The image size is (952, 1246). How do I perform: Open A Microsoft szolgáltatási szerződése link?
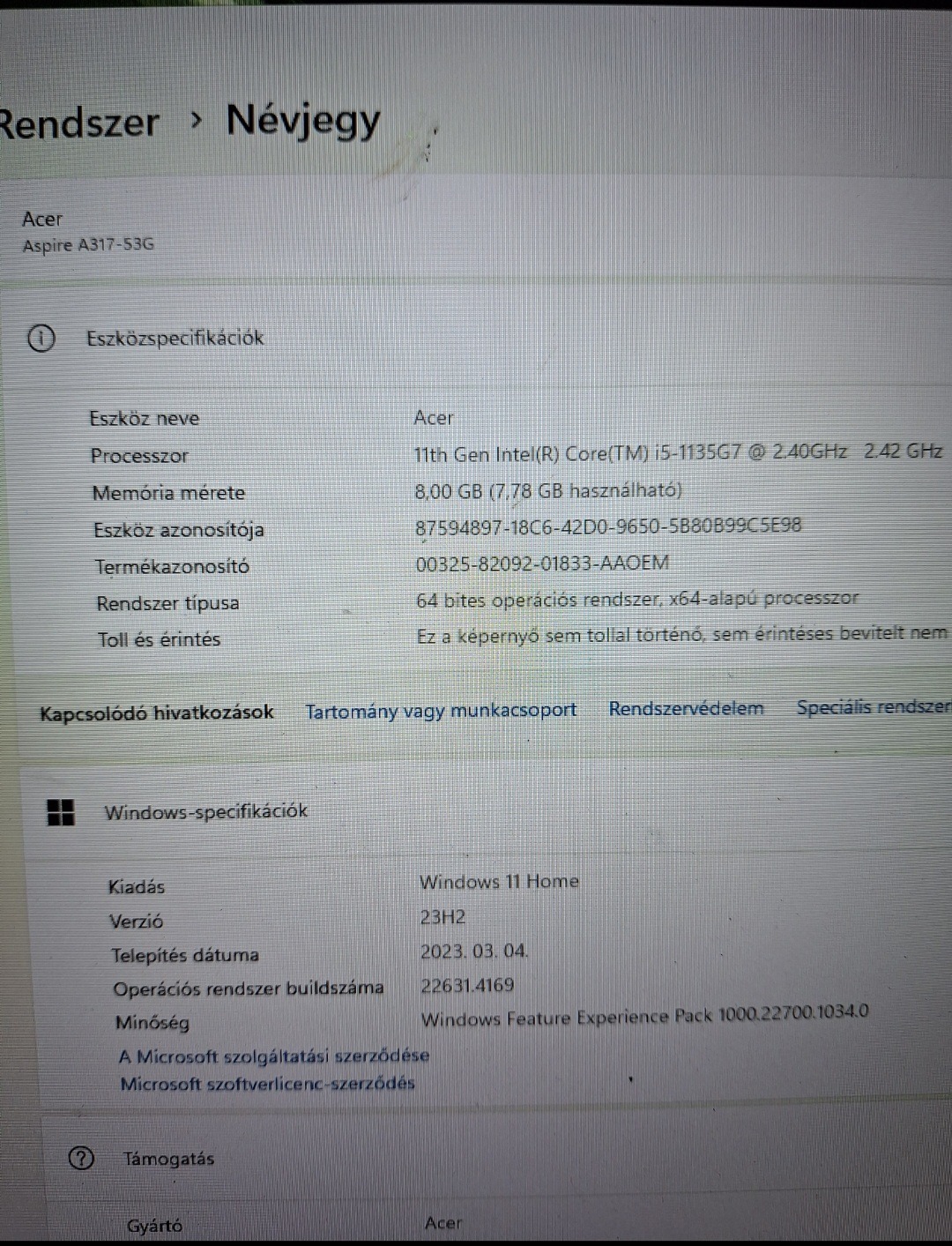coord(274,1056)
